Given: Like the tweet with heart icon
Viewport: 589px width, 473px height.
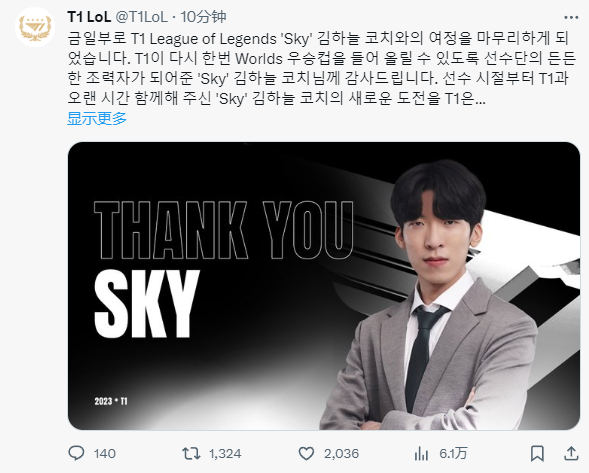Looking at the screenshot, I should click(x=306, y=453).
